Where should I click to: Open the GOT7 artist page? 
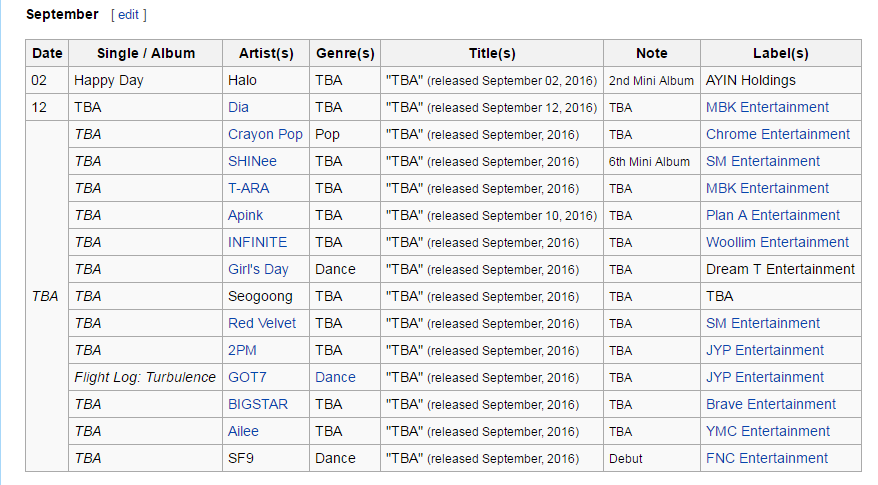[x=247, y=377]
